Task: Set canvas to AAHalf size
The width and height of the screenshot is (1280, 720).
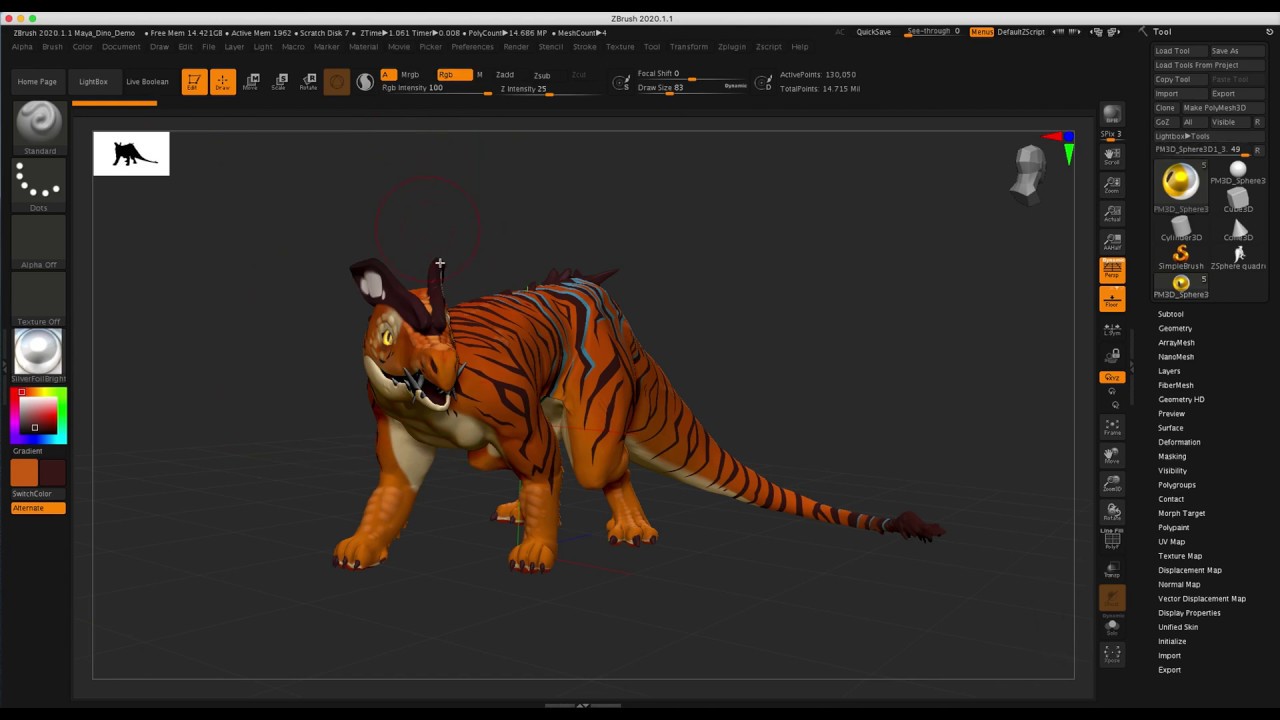Action: coord(1112,242)
